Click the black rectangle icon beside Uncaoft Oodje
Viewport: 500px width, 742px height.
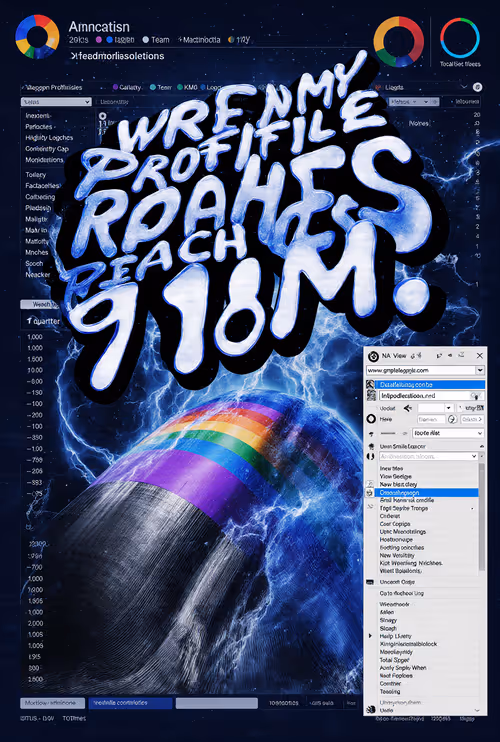(x=370, y=582)
